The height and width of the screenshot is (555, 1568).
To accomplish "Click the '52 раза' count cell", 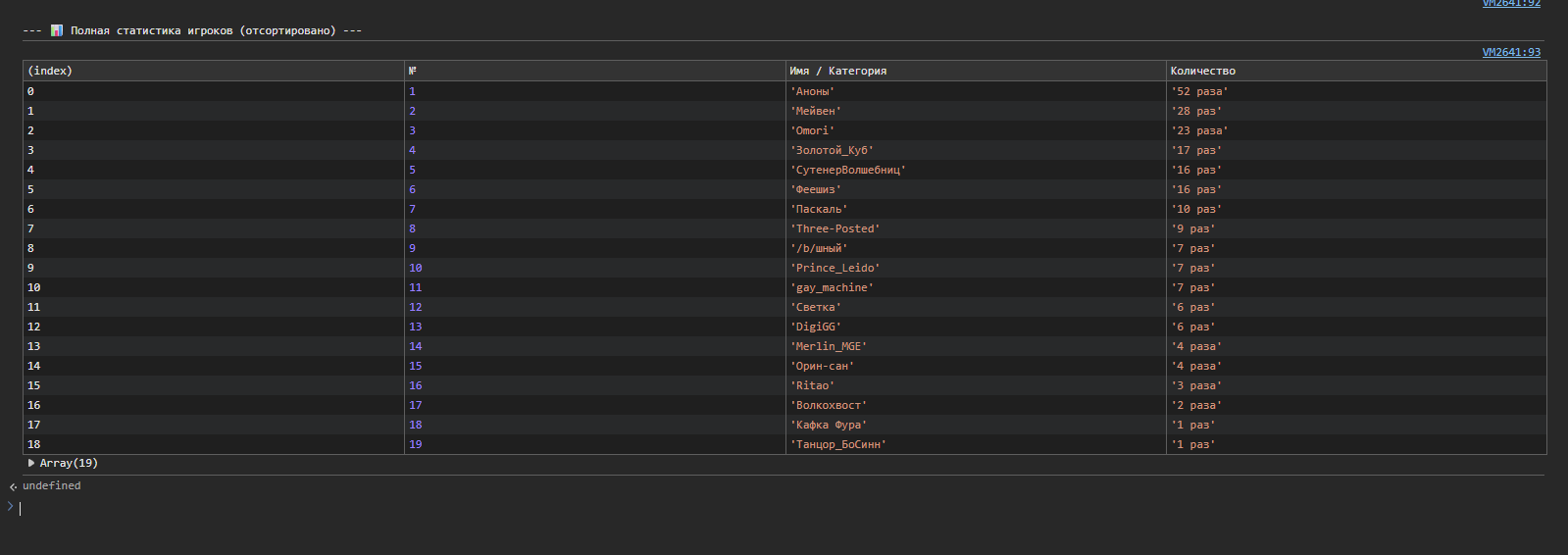I will tap(1199, 91).
